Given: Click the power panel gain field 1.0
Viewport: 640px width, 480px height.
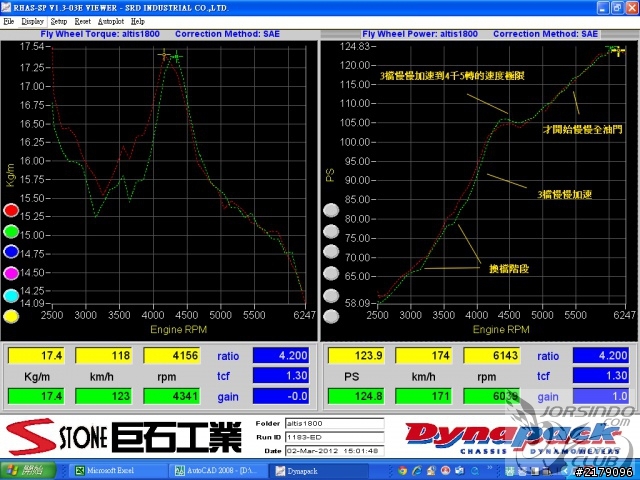Looking at the screenshot, I should coord(601,396).
